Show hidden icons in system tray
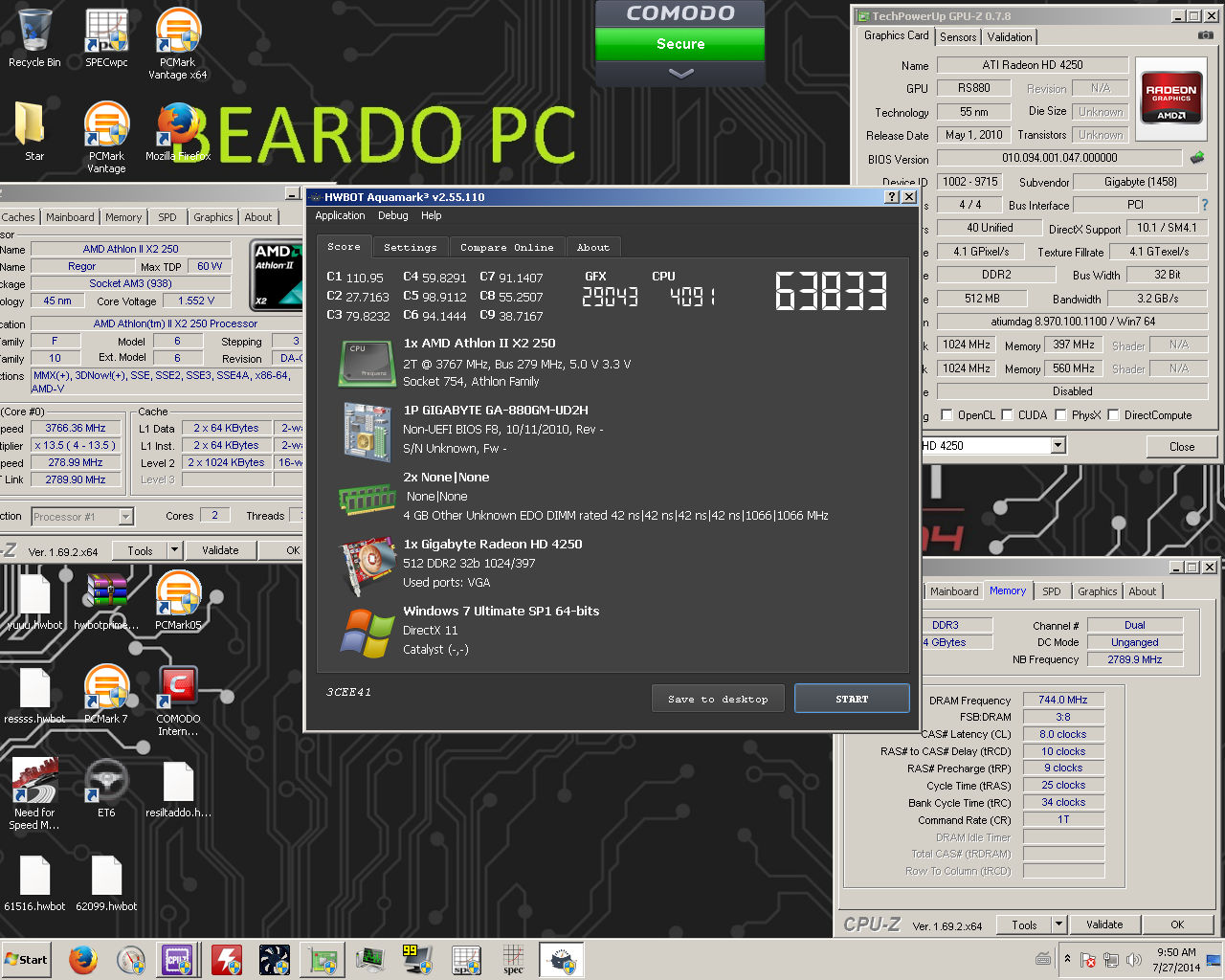 pyautogui.click(x=1067, y=960)
